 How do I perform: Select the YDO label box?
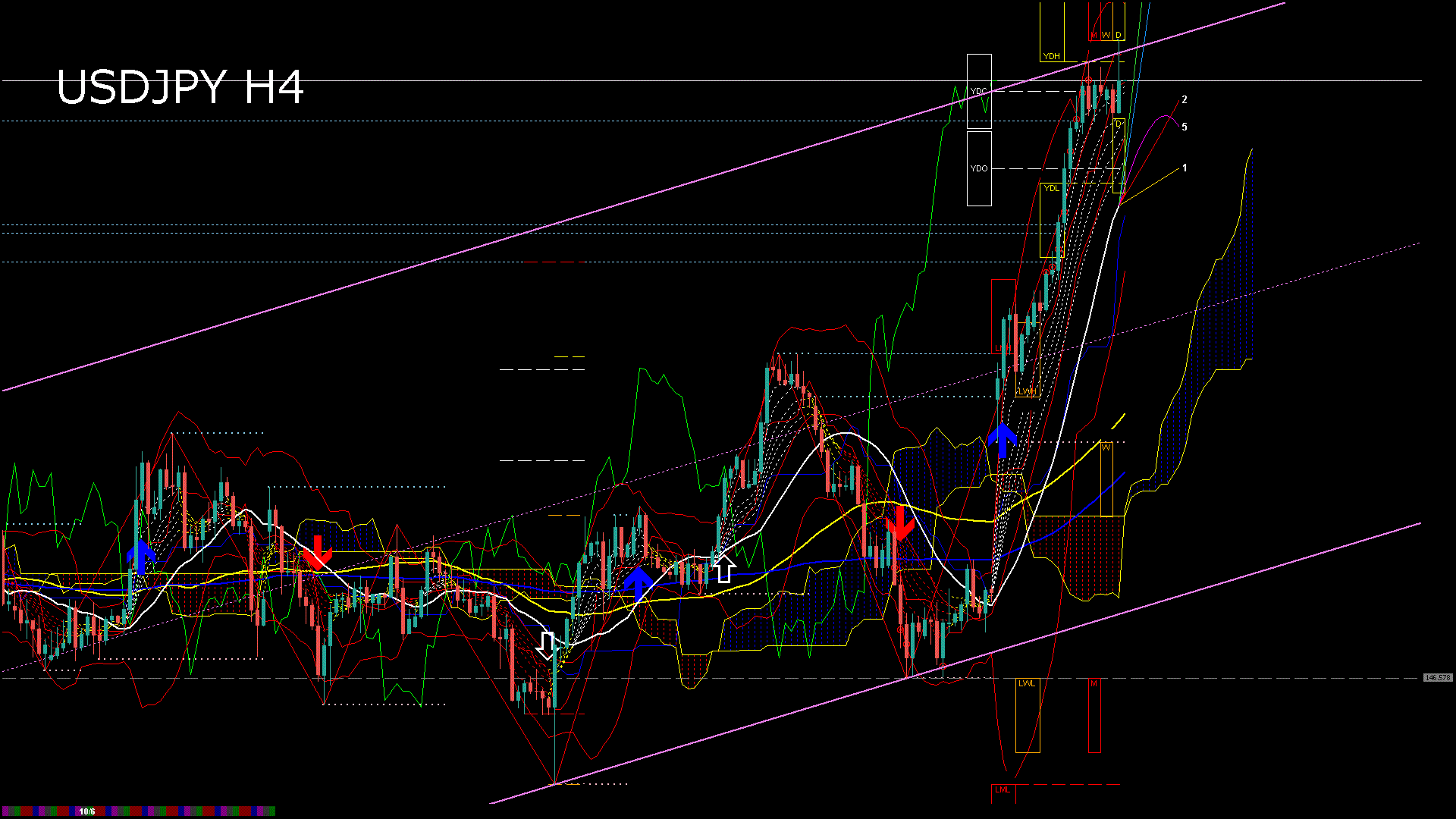(979, 168)
